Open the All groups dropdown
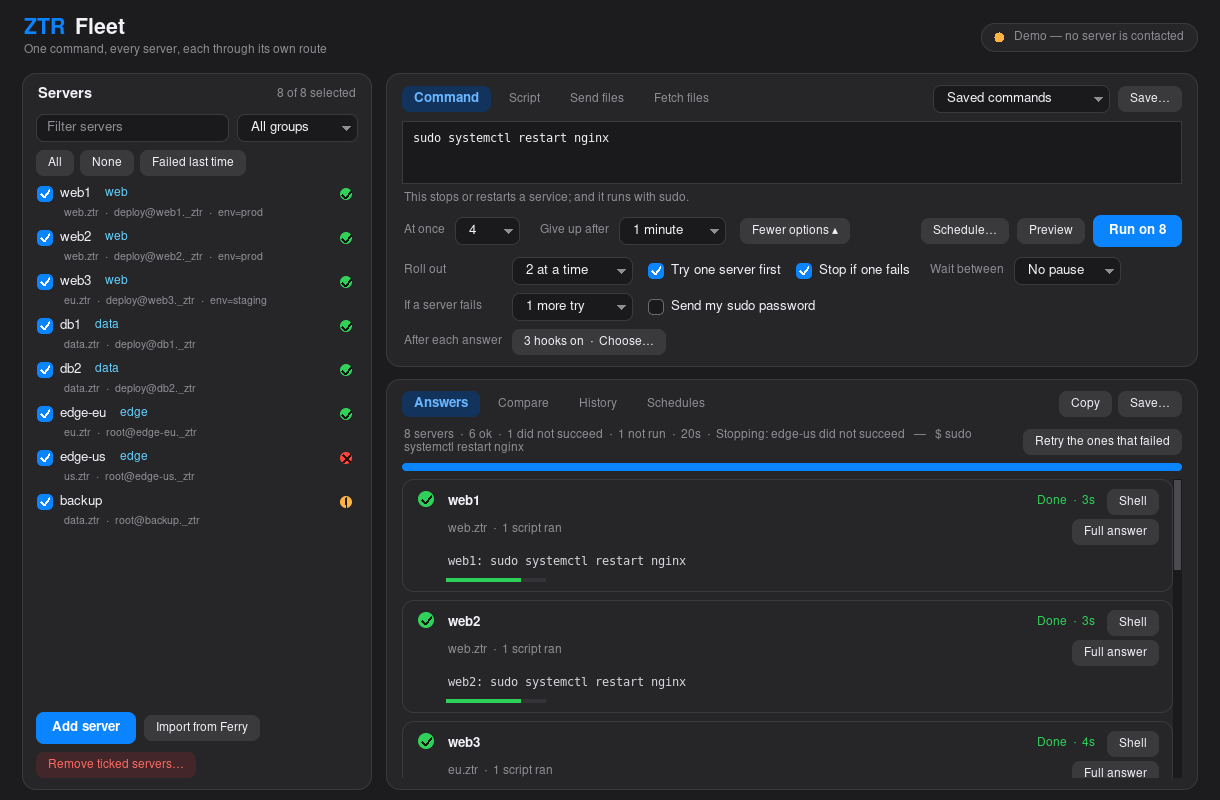This screenshot has height=800, width=1220. tap(297, 128)
